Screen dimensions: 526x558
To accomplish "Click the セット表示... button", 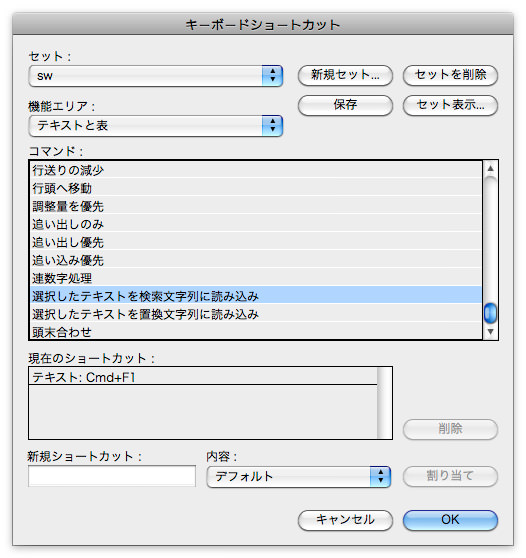I will pos(450,105).
